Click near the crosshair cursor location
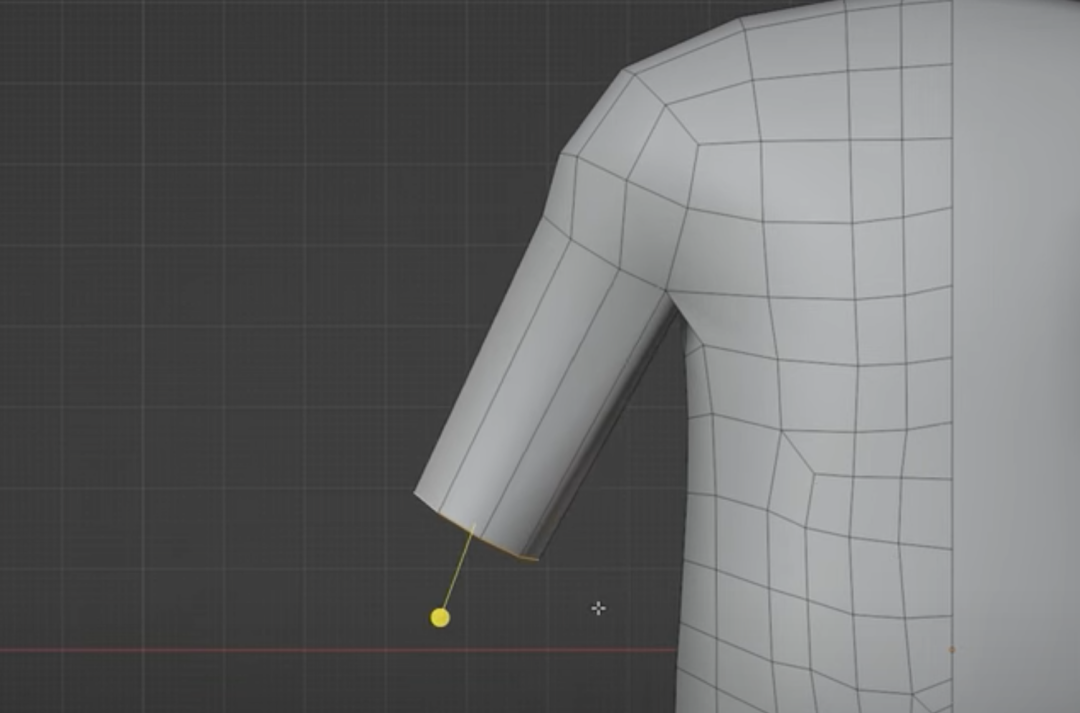The image size is (1080, 713). pyautogui.click(x=598, y=608)
